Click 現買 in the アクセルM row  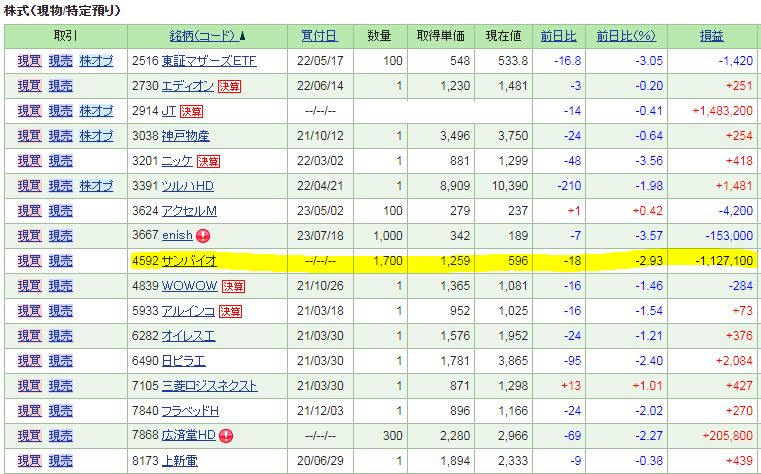[30, 211]
